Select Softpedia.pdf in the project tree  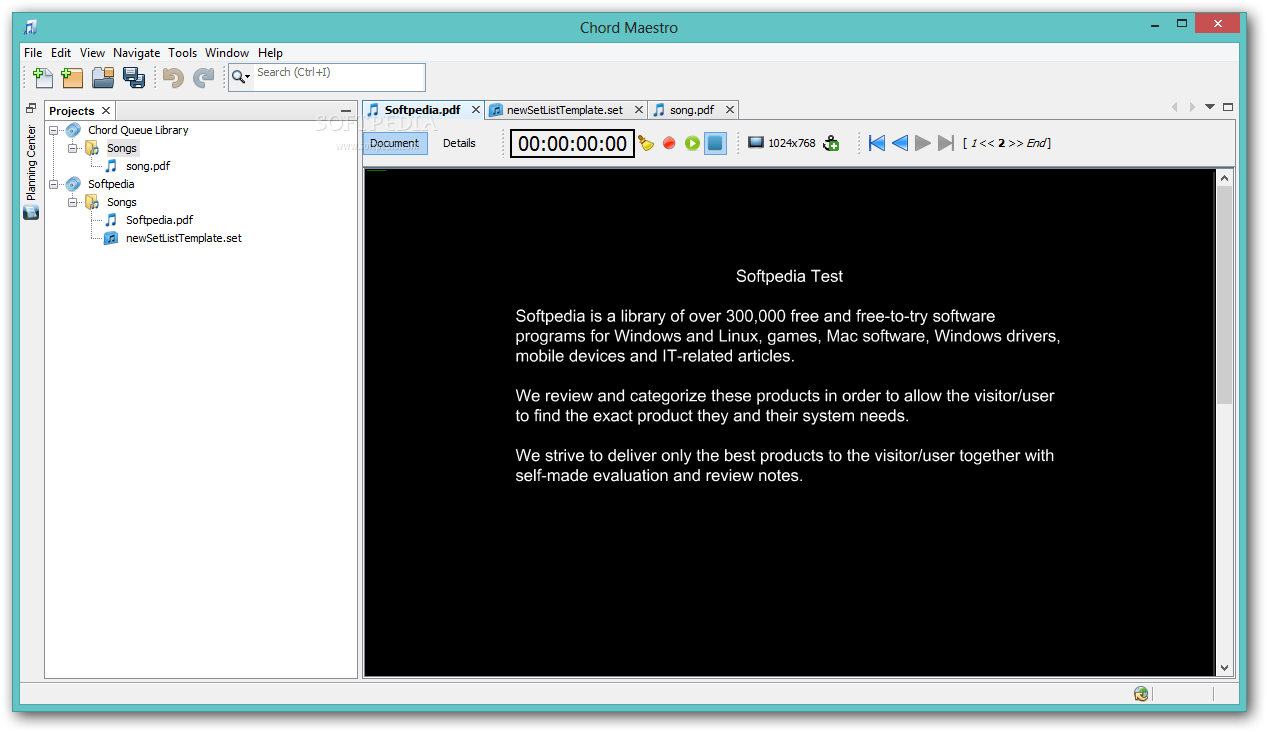(159, 220)
